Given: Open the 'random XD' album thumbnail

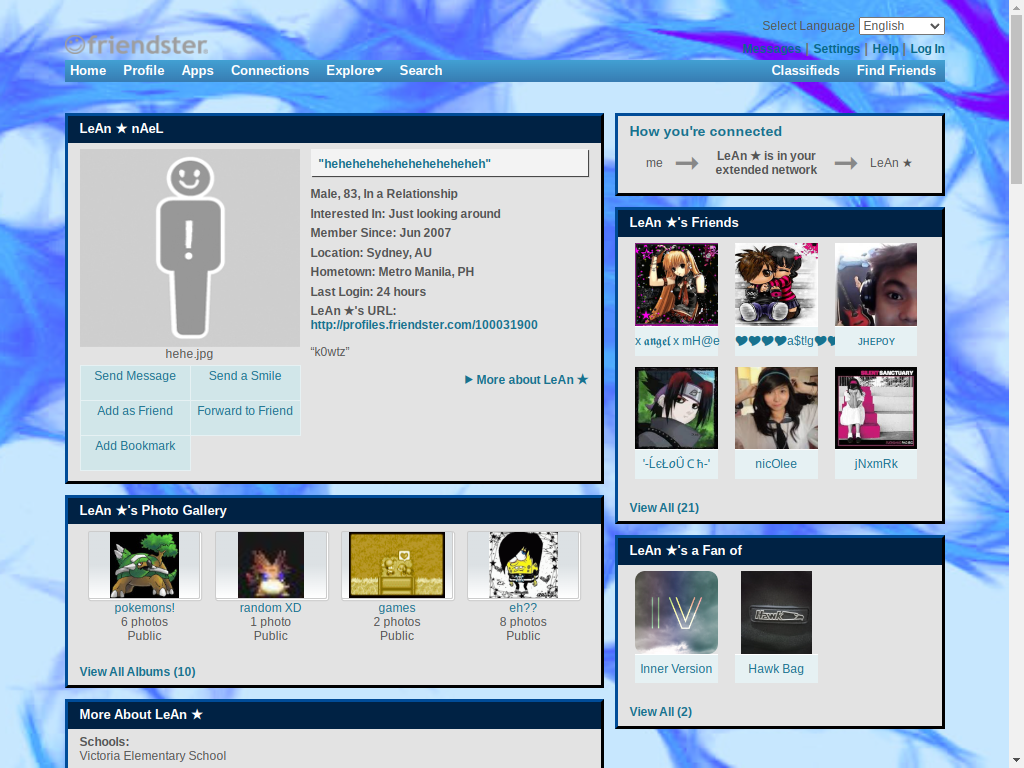Looking at the screenshot, I should click(270, 564).
